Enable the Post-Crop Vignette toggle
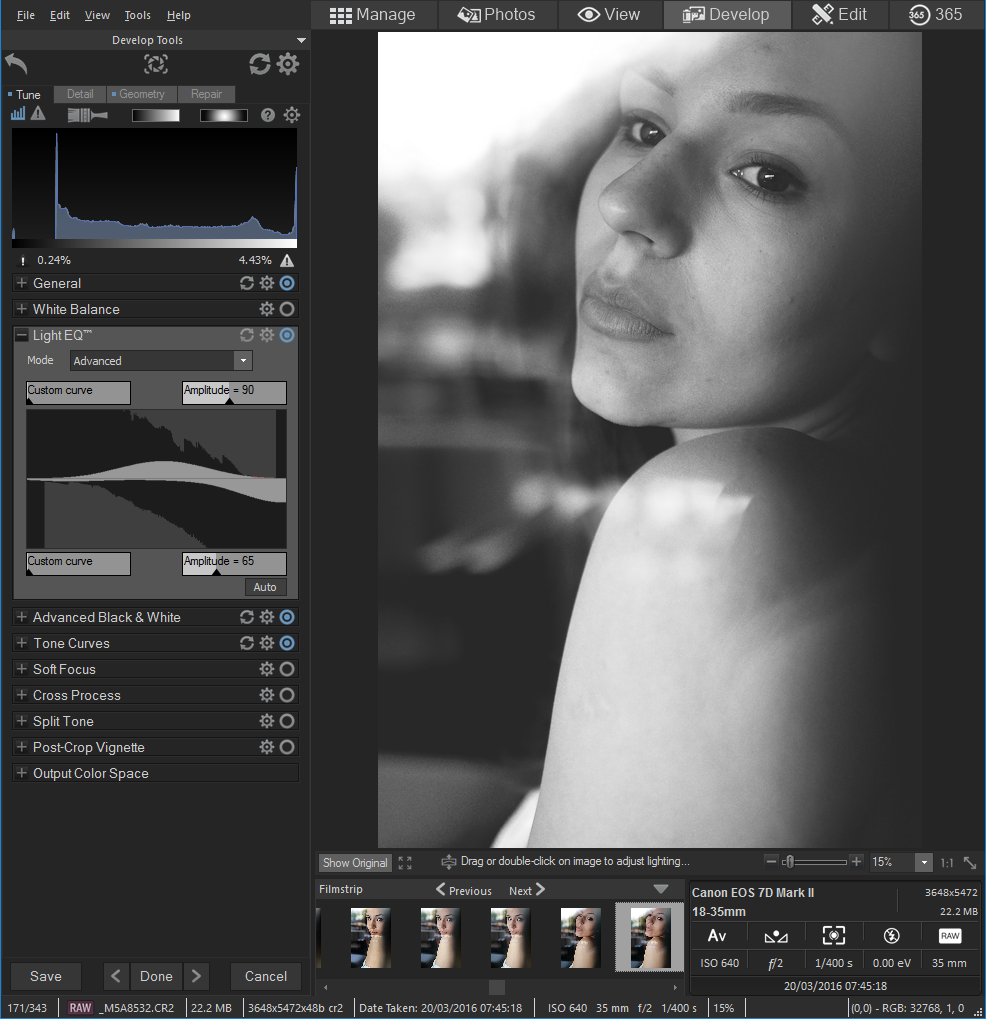 point(287,747)
